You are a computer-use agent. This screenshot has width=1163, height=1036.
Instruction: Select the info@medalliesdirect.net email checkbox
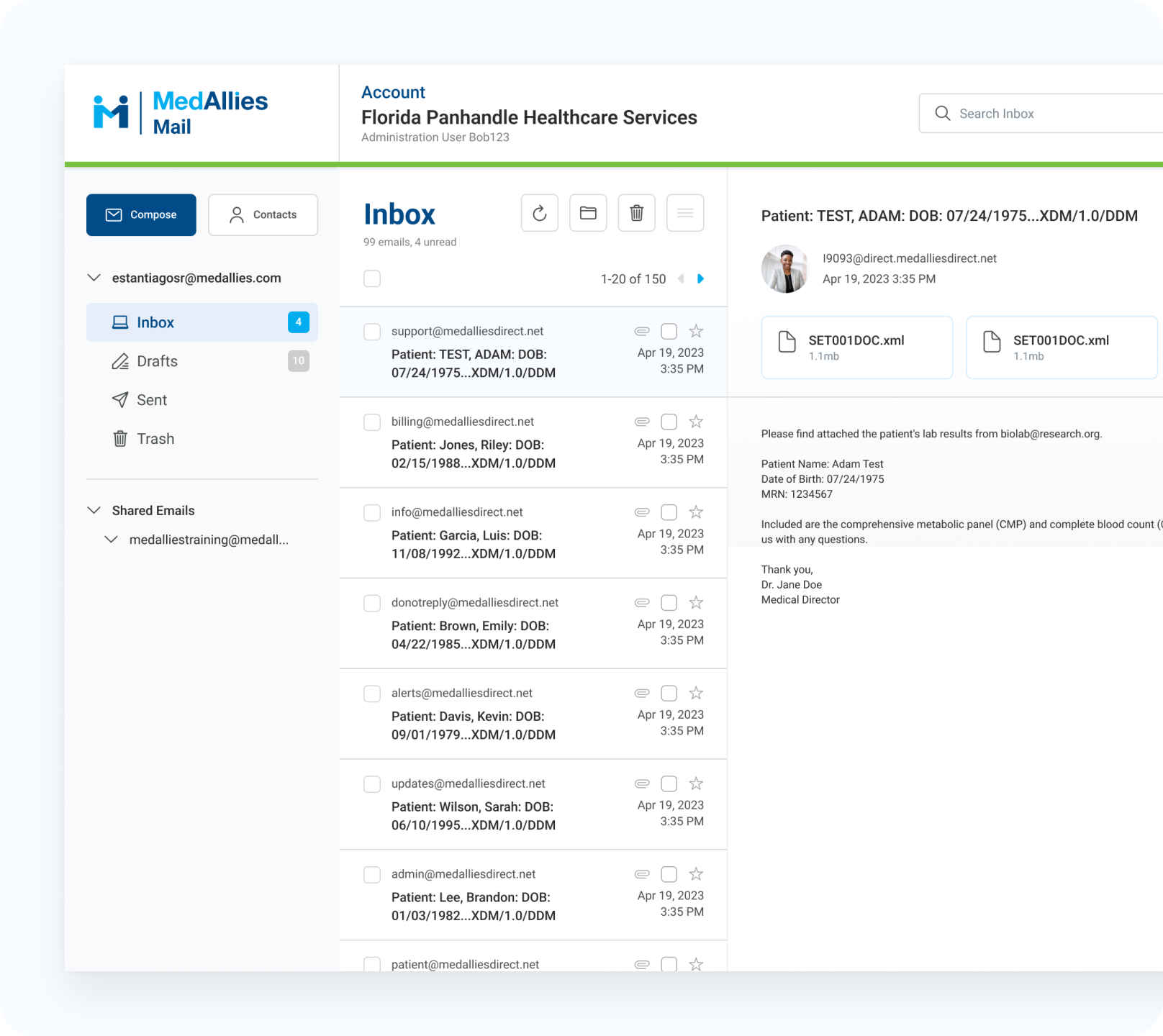pos(372,512)
